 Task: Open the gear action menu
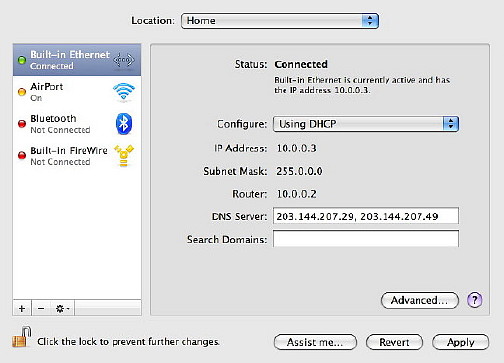point(62,308)
